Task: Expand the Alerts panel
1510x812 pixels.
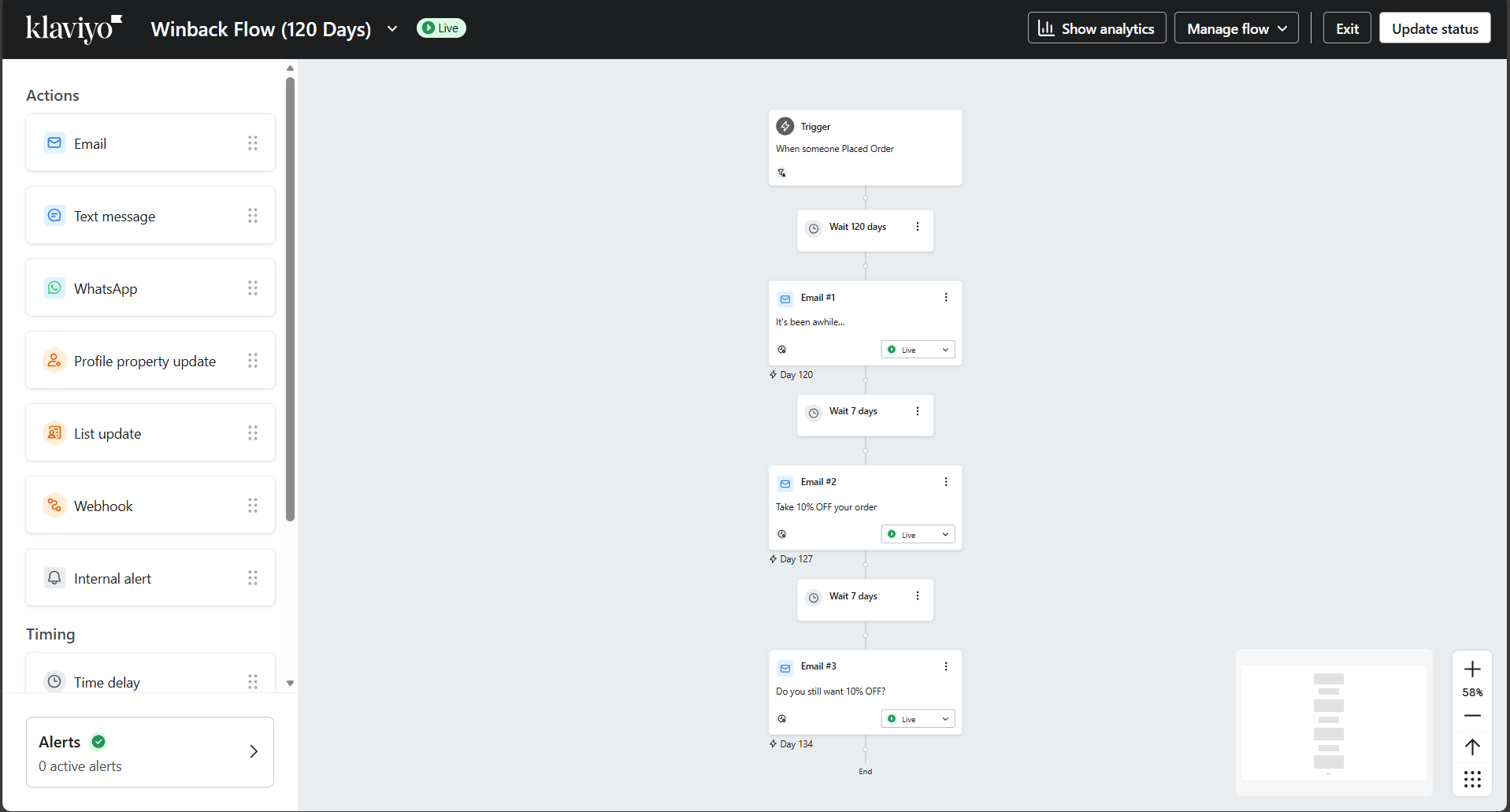Action: click(x=254, y=751)
